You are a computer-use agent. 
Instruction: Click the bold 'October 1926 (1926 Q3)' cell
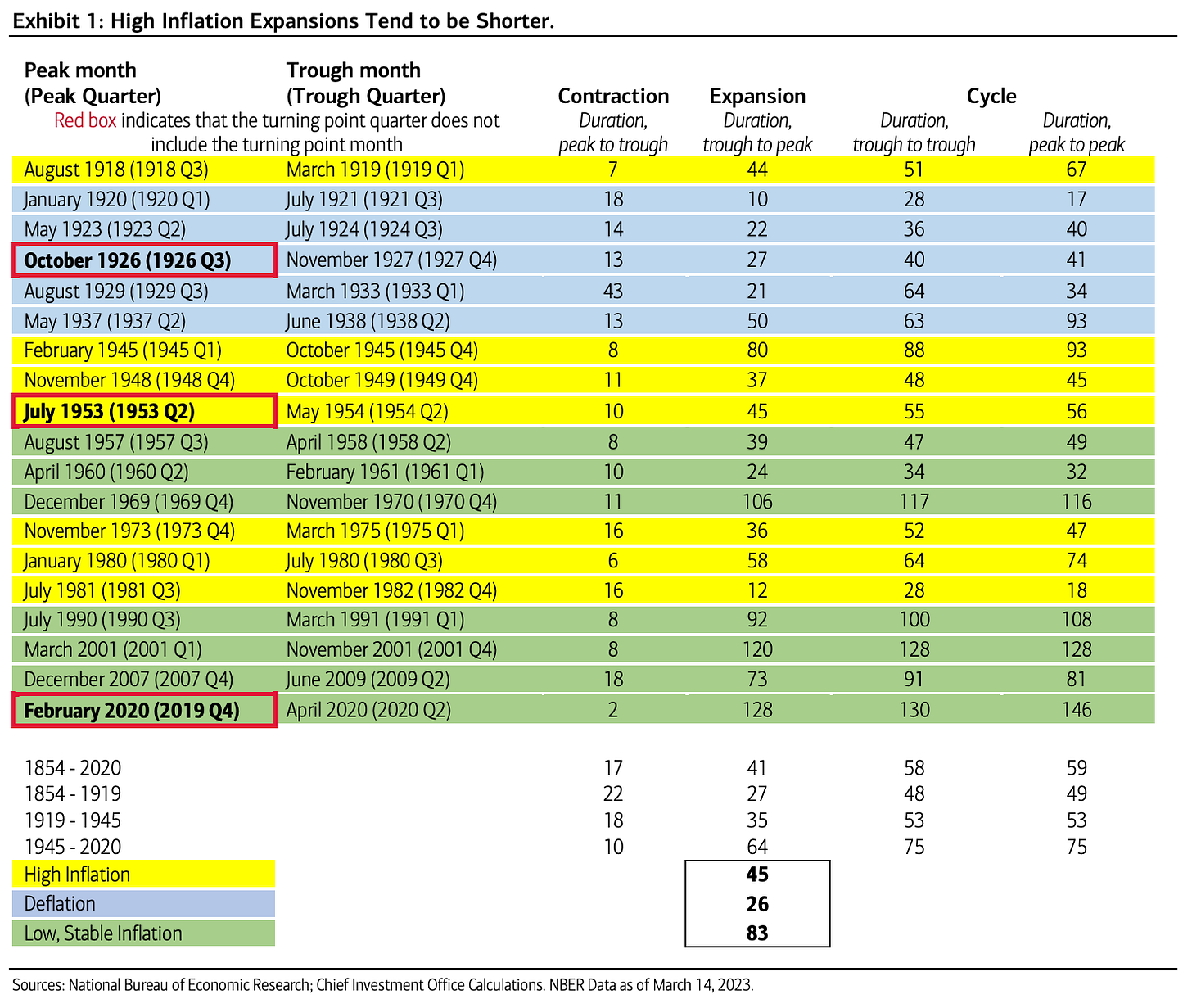pyautogui.click(x=144, y=260)
